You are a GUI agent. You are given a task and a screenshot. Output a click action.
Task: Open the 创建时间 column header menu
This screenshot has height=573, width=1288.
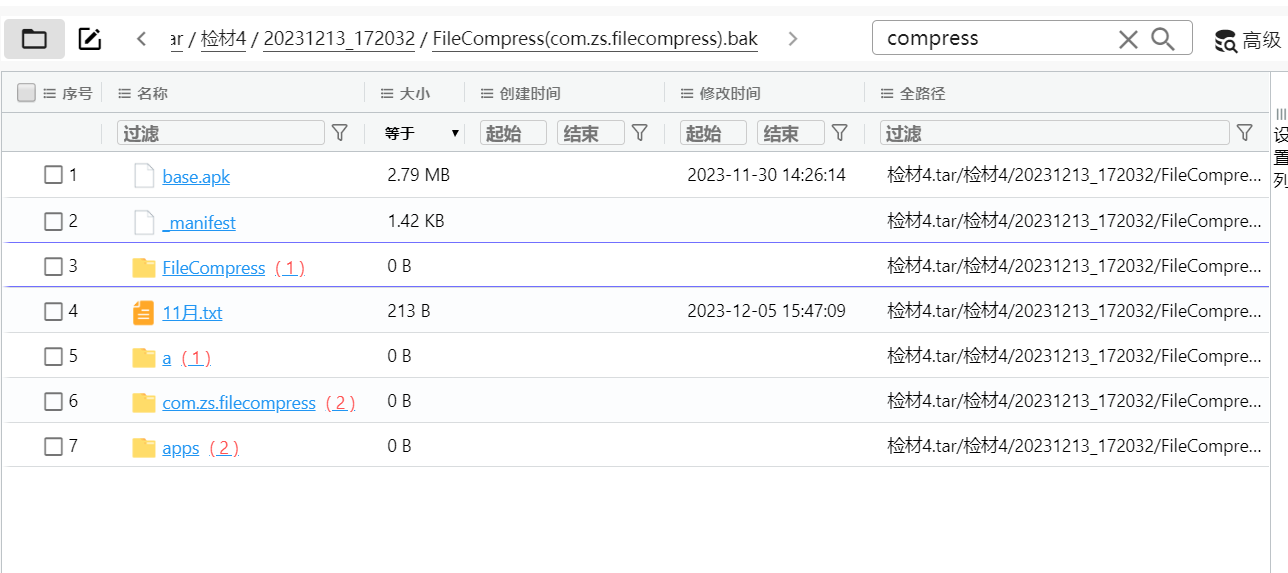click(x=487, y=93)
